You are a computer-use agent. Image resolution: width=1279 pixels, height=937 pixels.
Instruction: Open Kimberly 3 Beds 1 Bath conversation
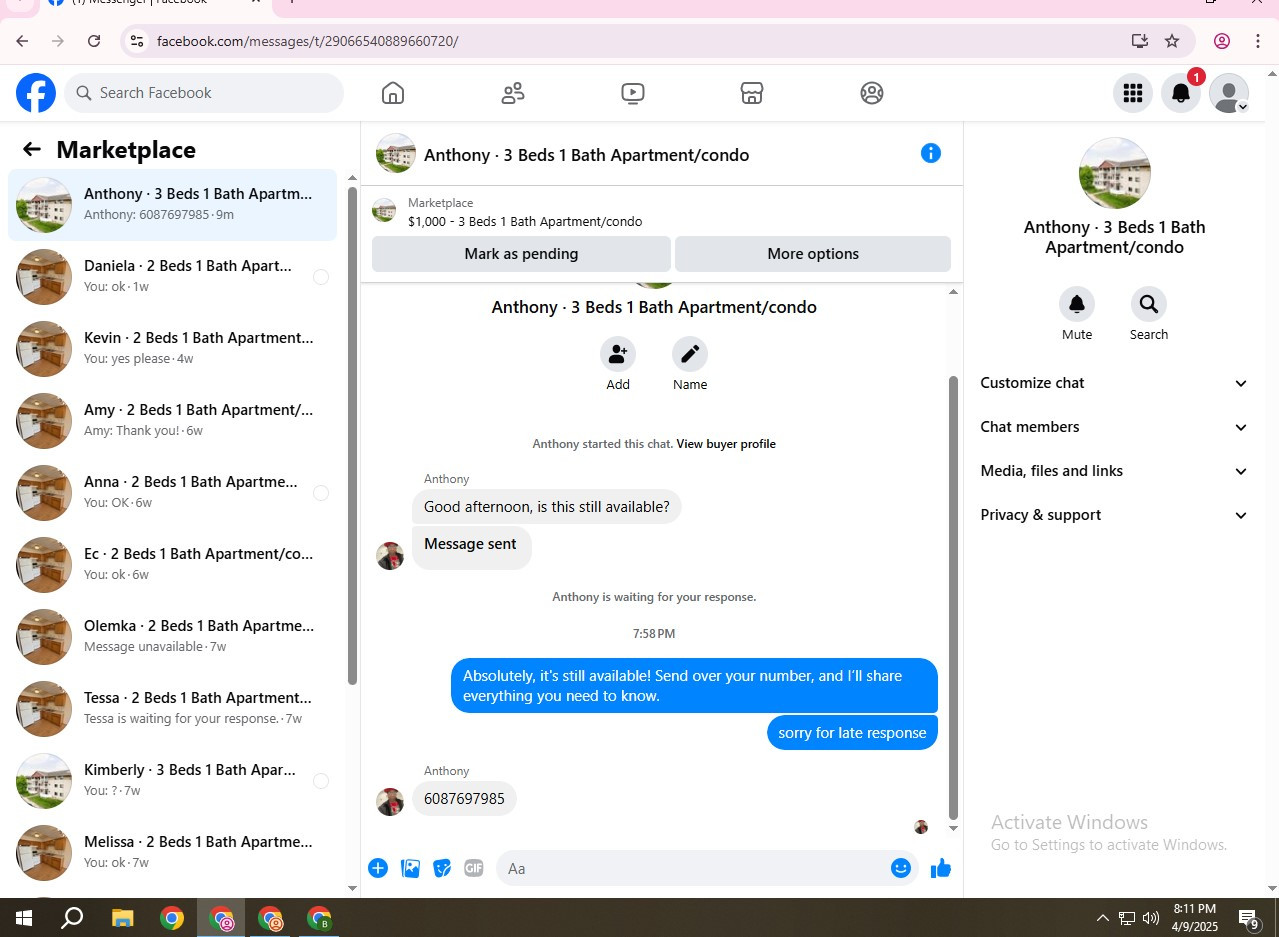(x=172, y=781)
